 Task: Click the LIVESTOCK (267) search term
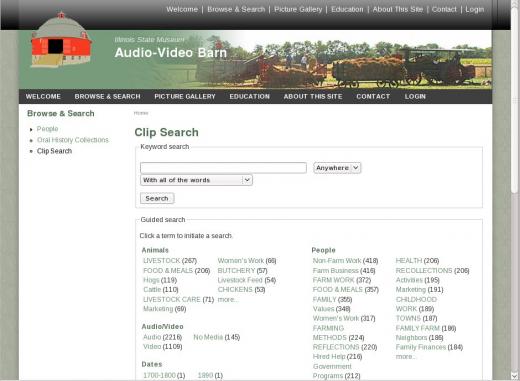tap(170, 261)
